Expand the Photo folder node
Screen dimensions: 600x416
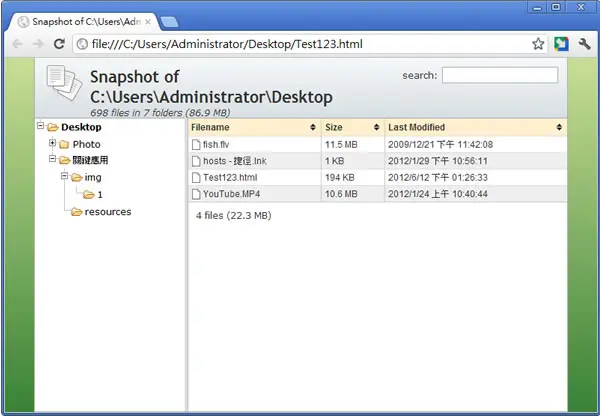[x=52, y=143]
